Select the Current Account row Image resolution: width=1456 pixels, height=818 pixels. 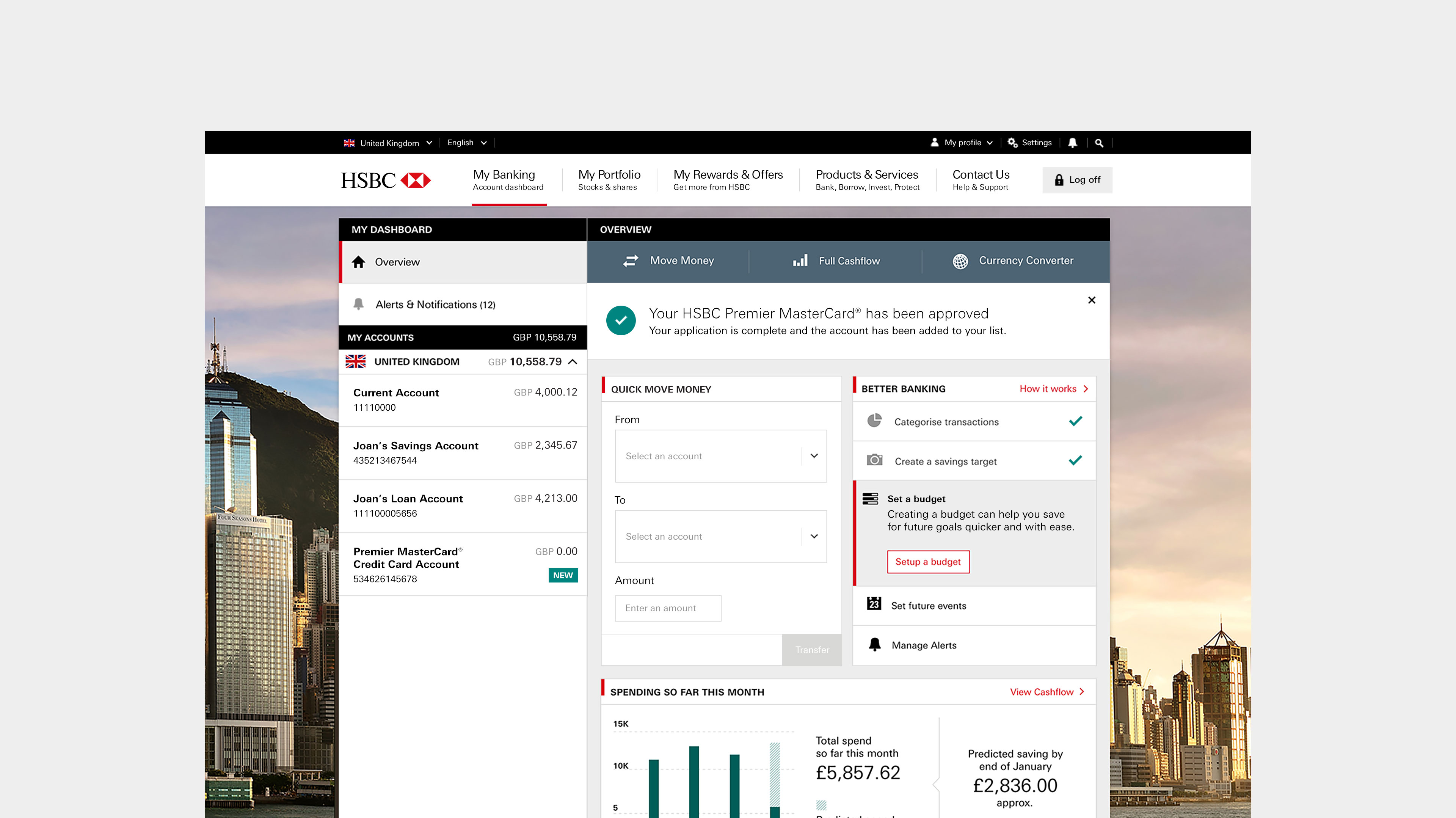(463, 400)
